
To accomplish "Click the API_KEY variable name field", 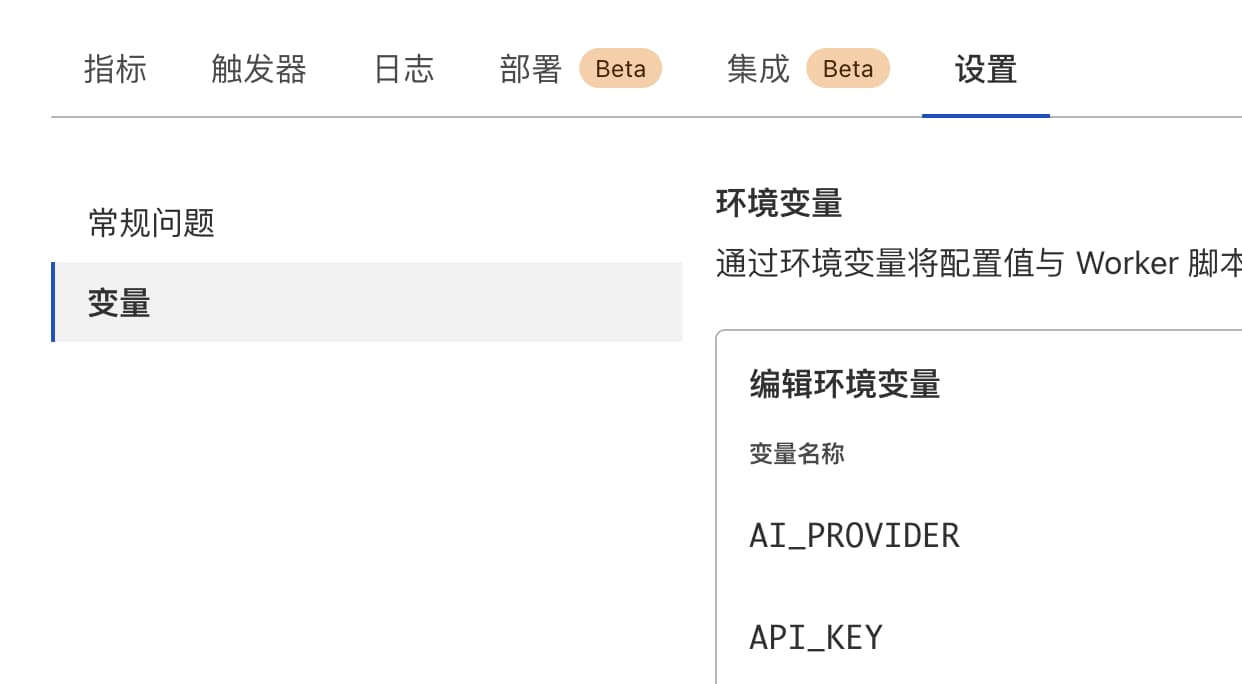I will [816, 637].
